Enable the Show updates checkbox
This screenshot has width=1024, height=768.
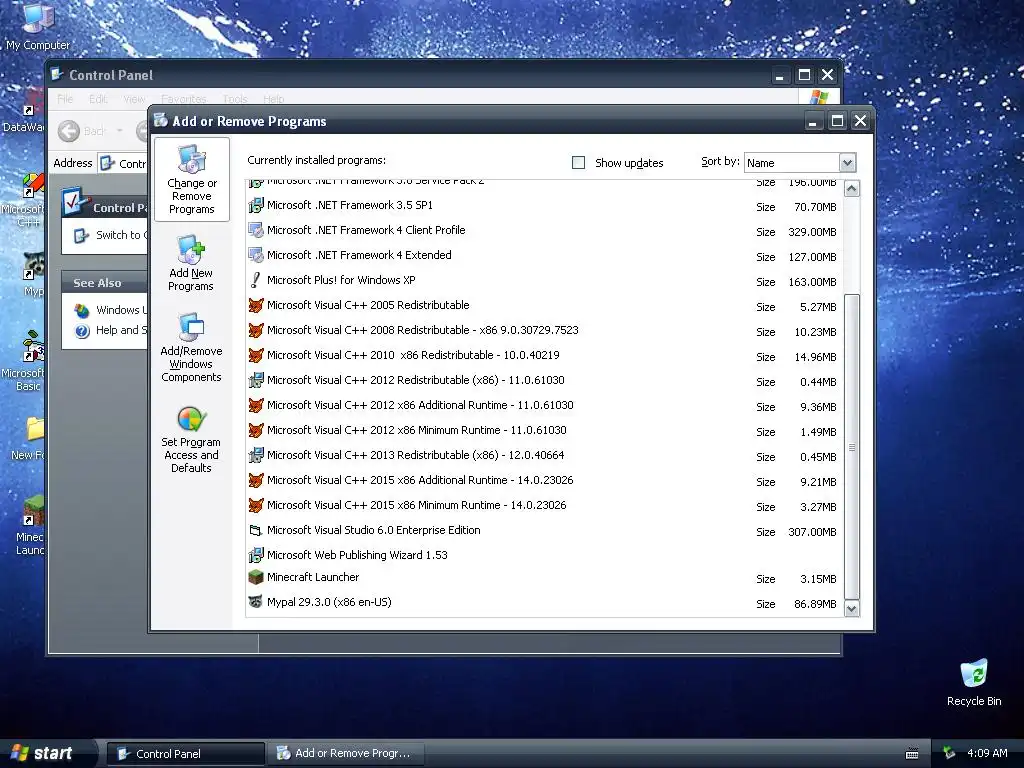[x=578, y=163]
